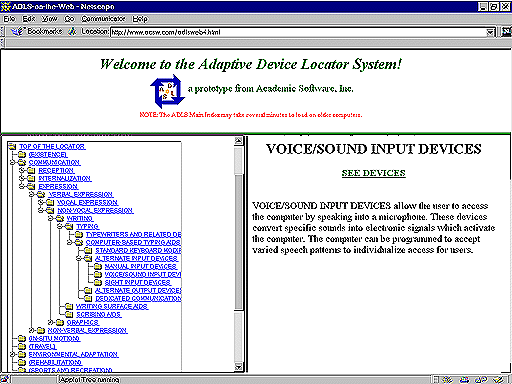Open the ALTERNATE INPUT DEVICES link
Viewport: 512px width, 384px height.
[x=136, y=258]
